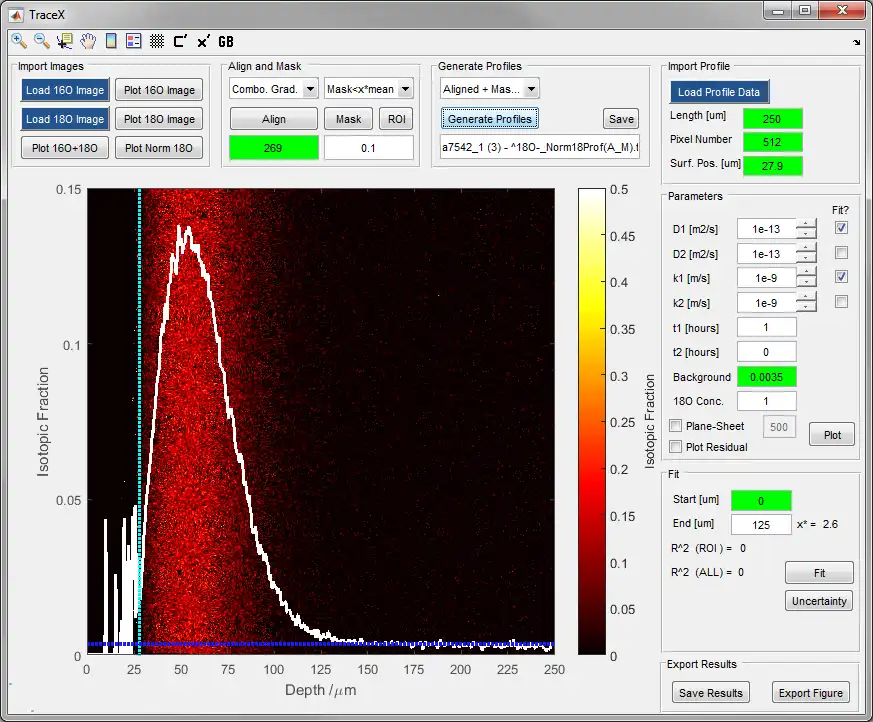Enable the Plane-Sheet checkbox
873x722 pixels.
(675, 426)
